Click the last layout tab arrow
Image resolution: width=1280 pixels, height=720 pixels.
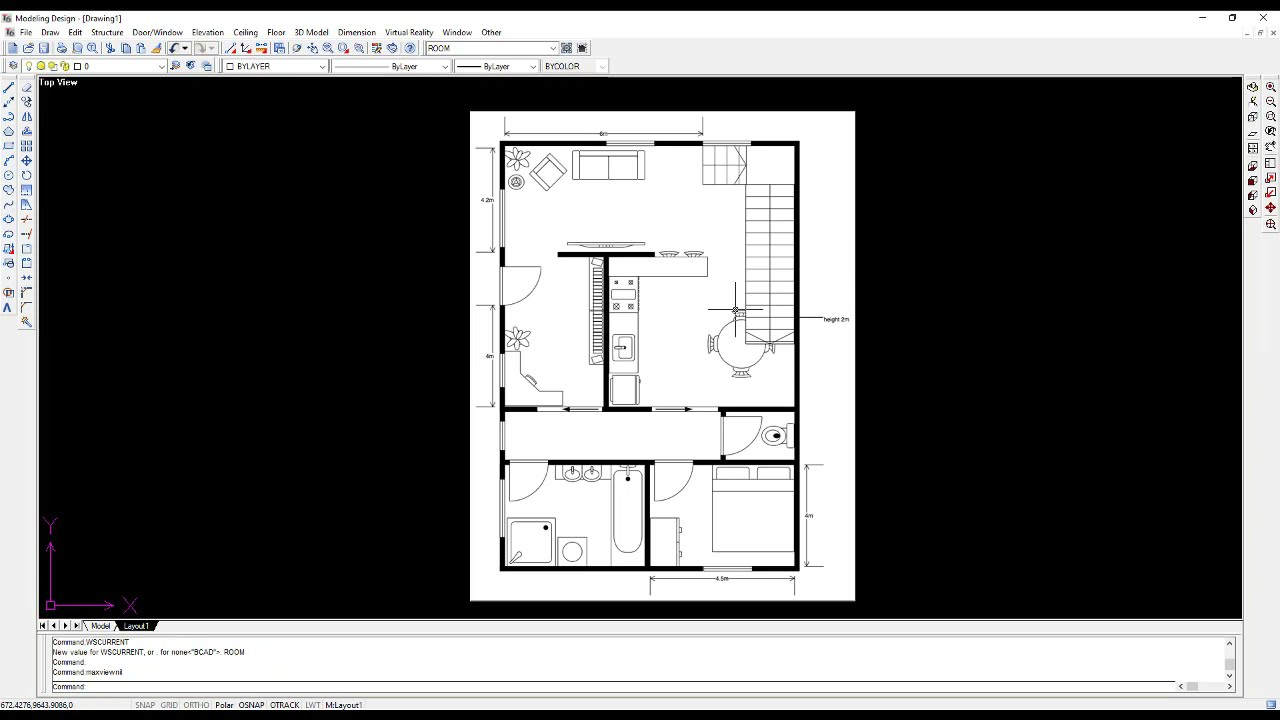pyautogui.click(x=76, y=626)
